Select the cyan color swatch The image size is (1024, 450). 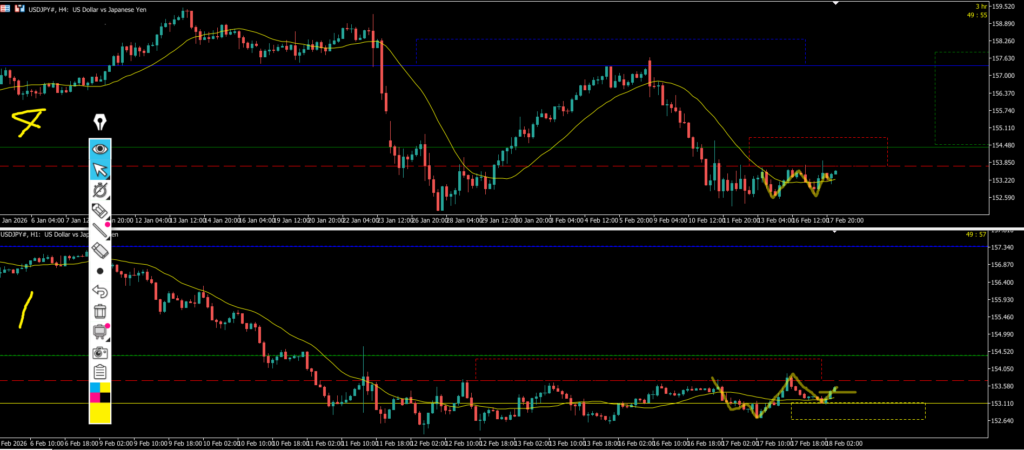[x=95, y=388]
